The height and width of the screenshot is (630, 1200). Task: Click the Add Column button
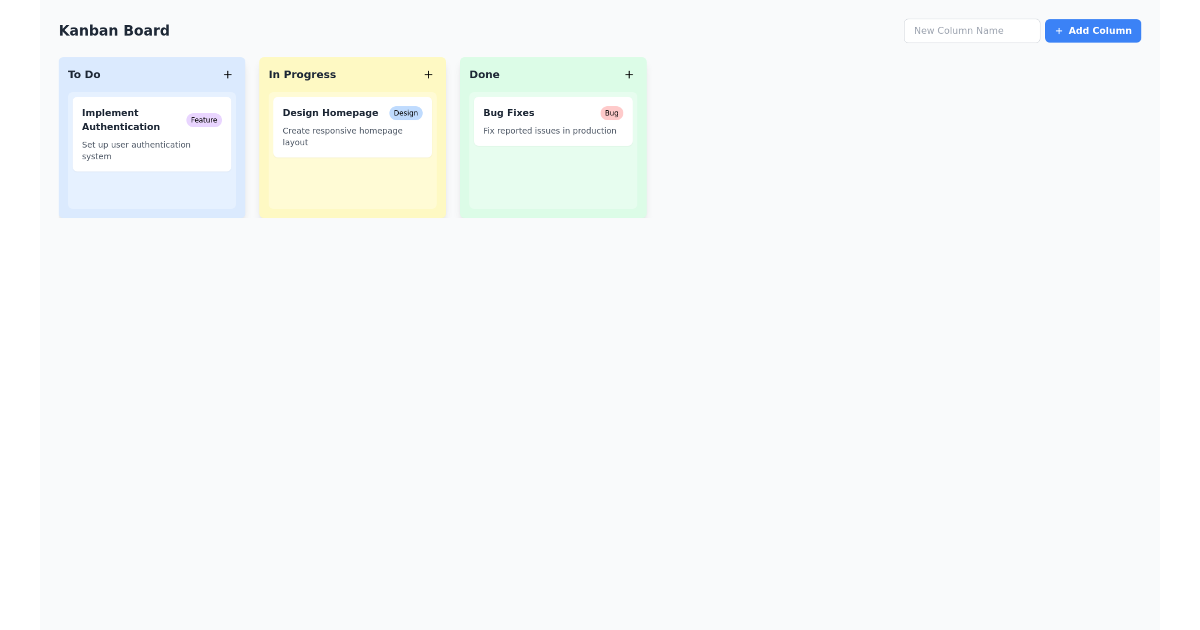1093,31
